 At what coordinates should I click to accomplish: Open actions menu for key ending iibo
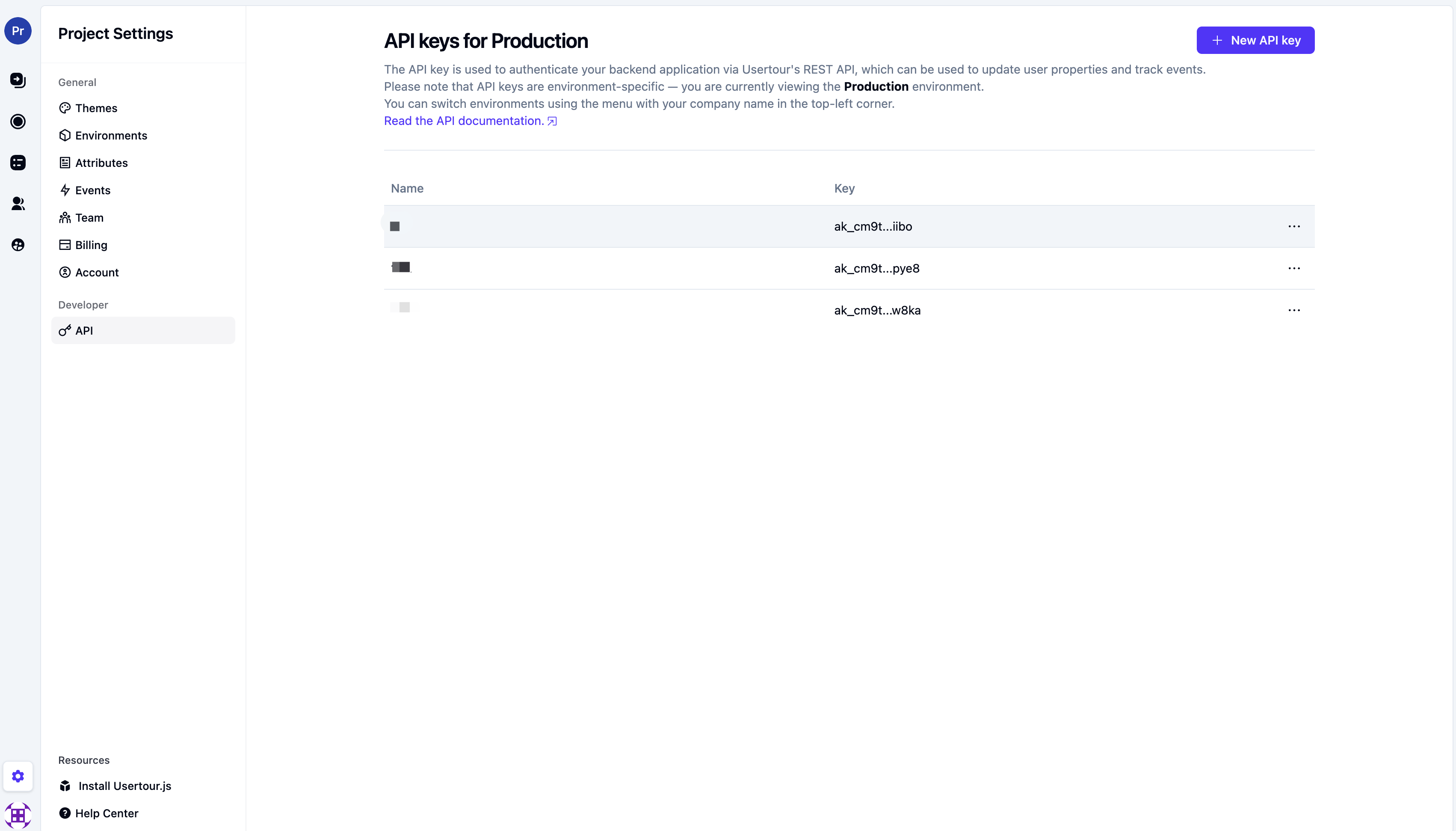click(1293, 227)
